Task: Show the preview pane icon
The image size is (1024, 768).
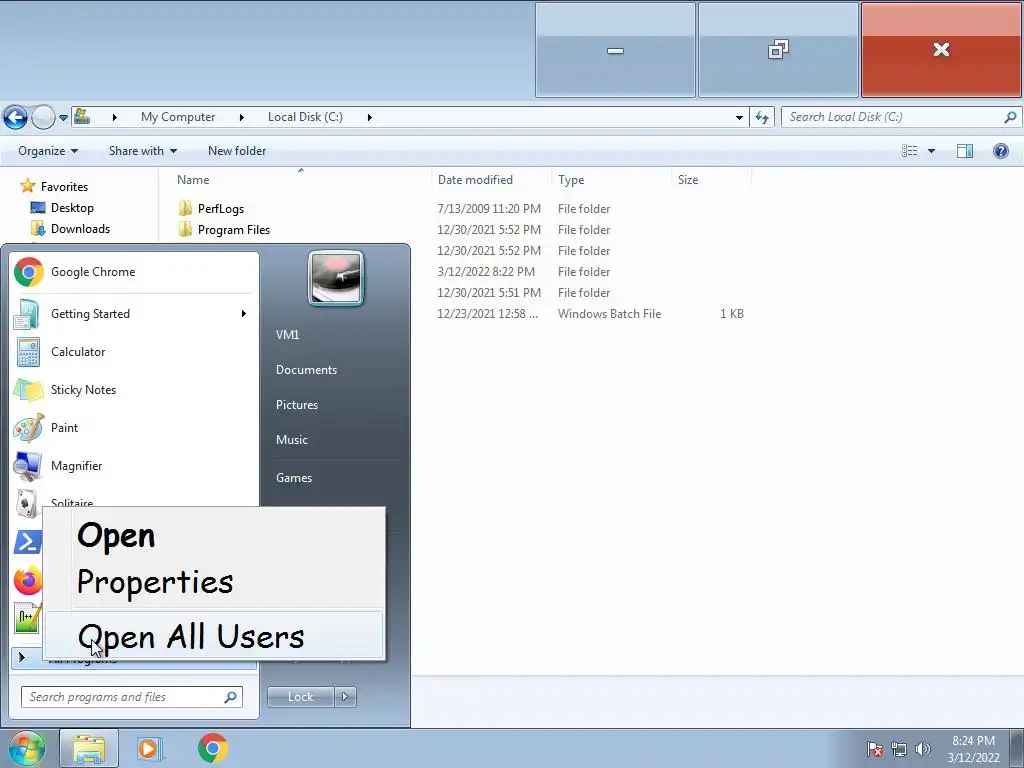Action: 965,152
